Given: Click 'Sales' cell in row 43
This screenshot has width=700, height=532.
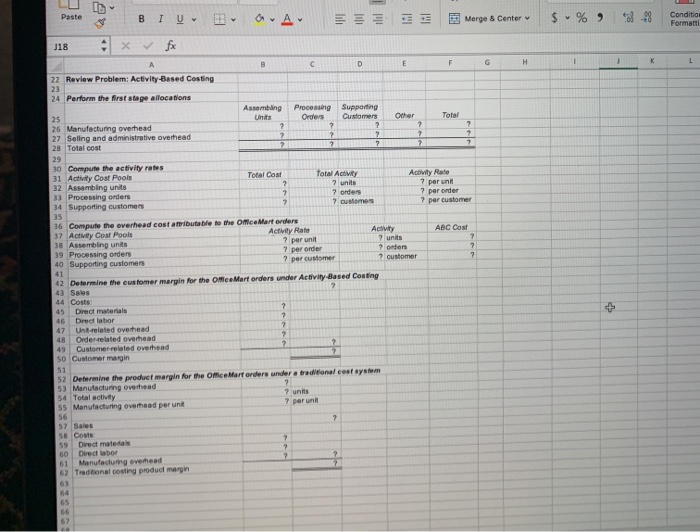Looking at the screenshot, I should (79, 293).
